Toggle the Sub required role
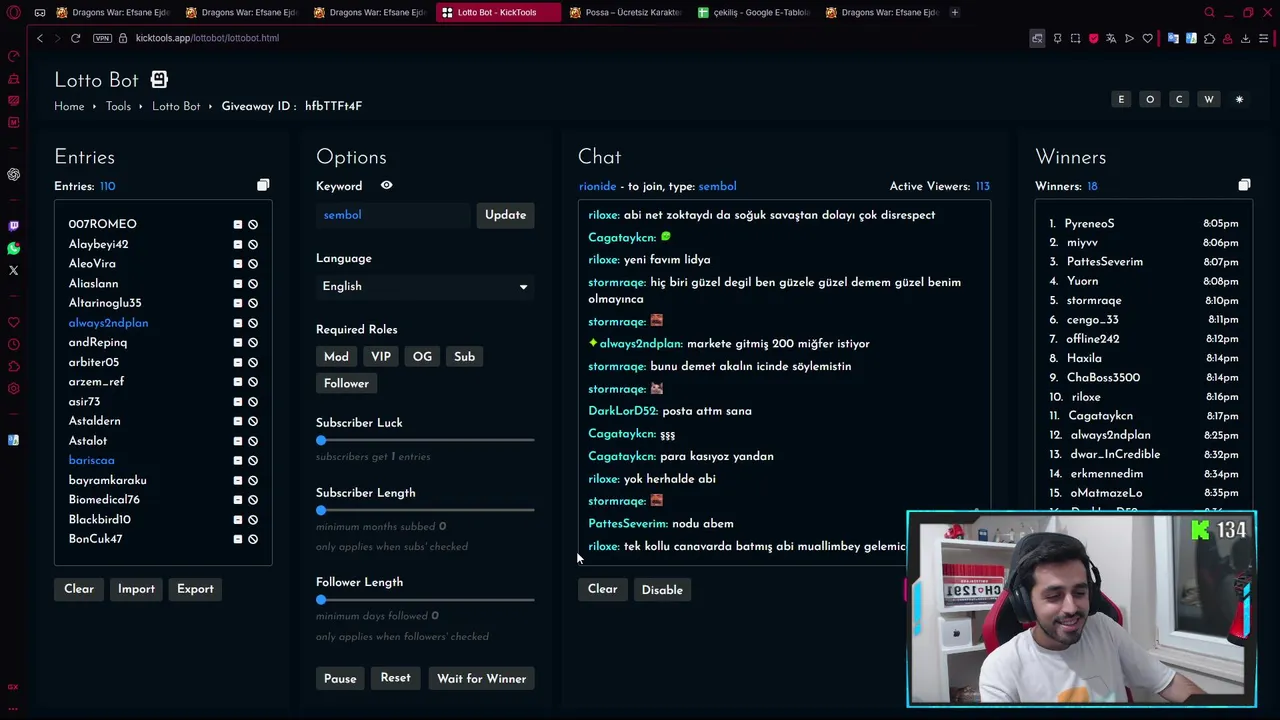The width and height of the screenshot is (1280, 720). tap(464, 357)
